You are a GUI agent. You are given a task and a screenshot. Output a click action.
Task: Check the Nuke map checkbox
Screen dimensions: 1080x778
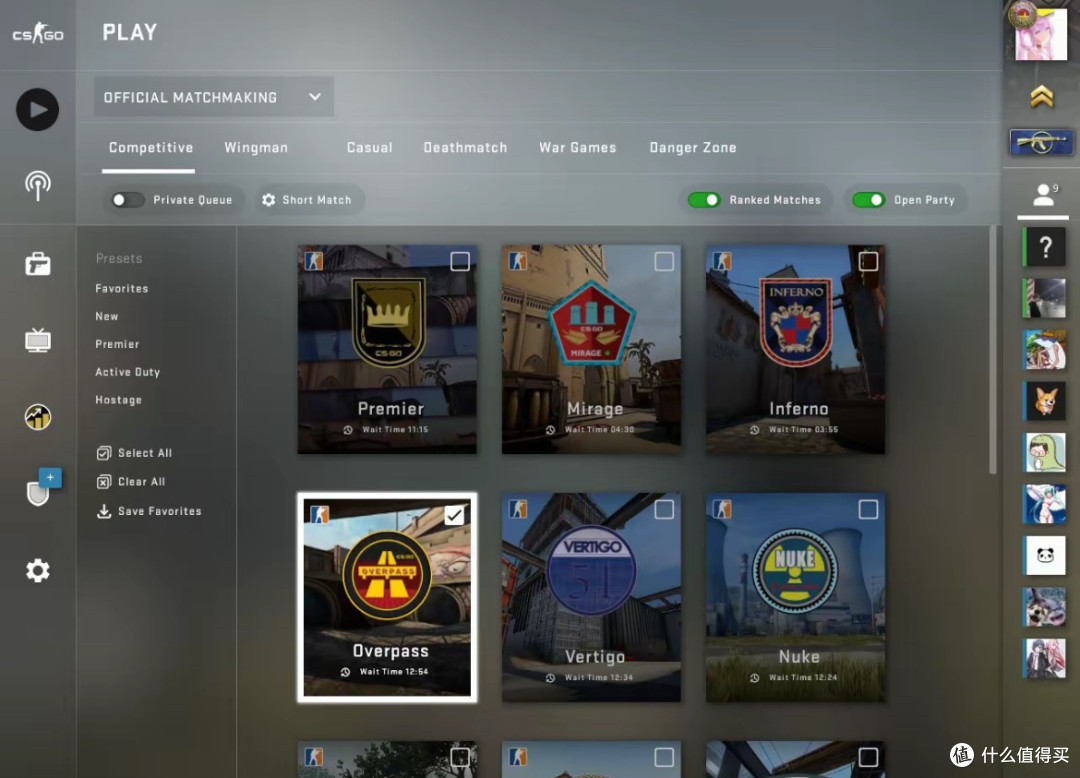[869, 509]
